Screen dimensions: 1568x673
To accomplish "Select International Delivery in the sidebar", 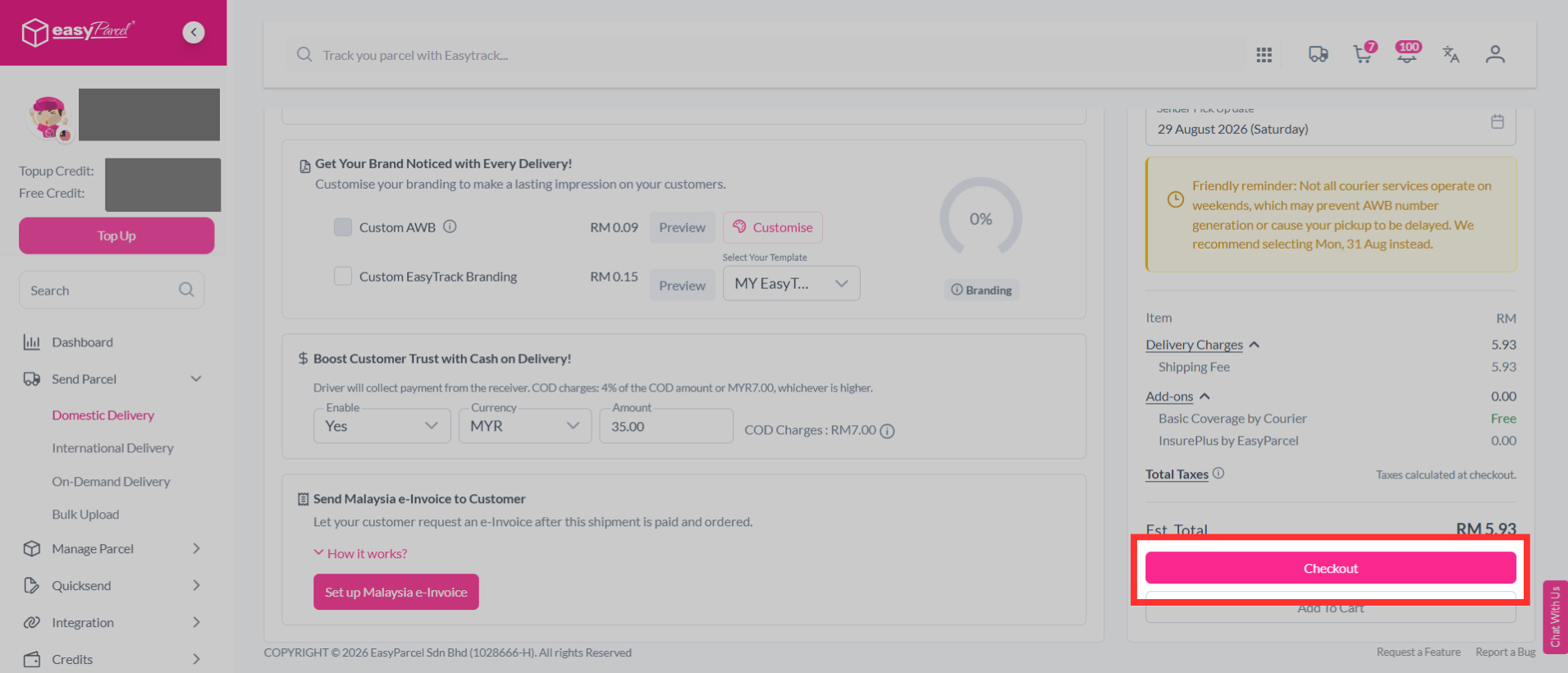I will click(112, 448).
